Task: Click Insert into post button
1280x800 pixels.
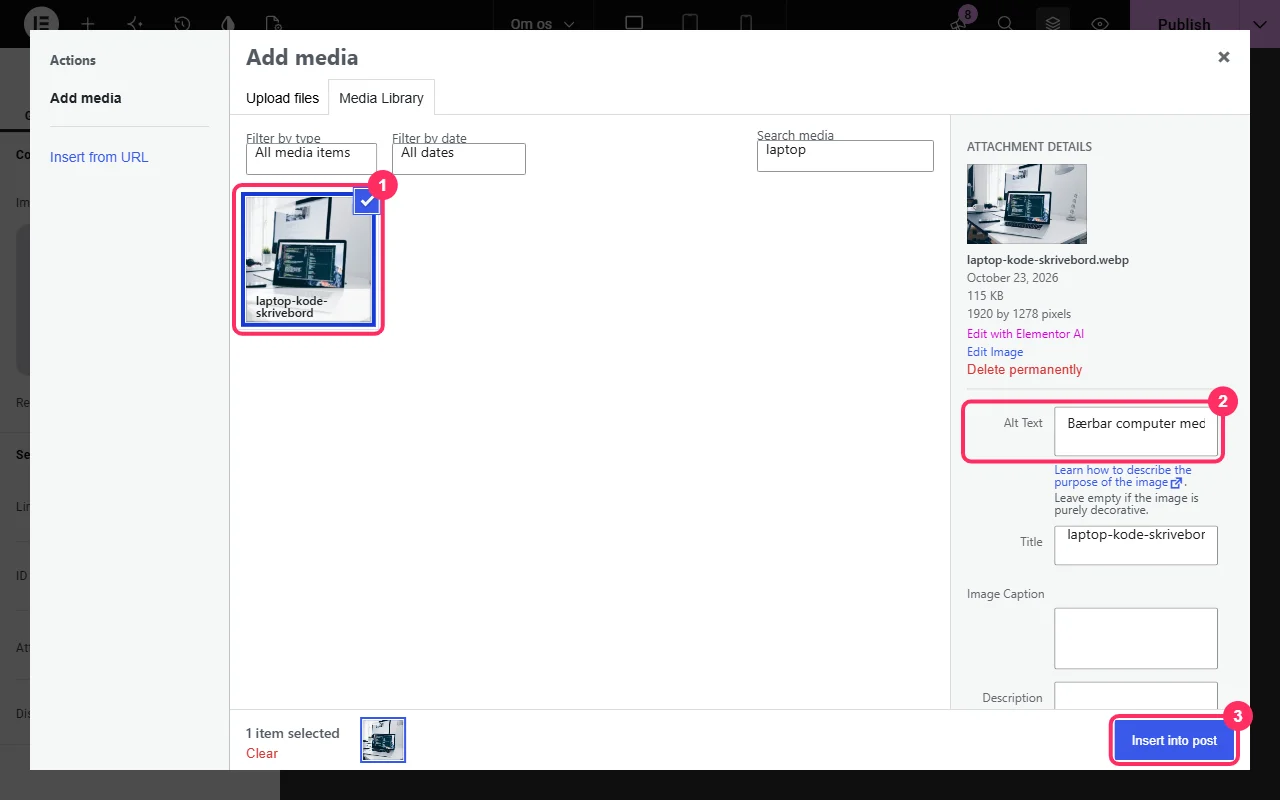Action: click(1174, 741)
